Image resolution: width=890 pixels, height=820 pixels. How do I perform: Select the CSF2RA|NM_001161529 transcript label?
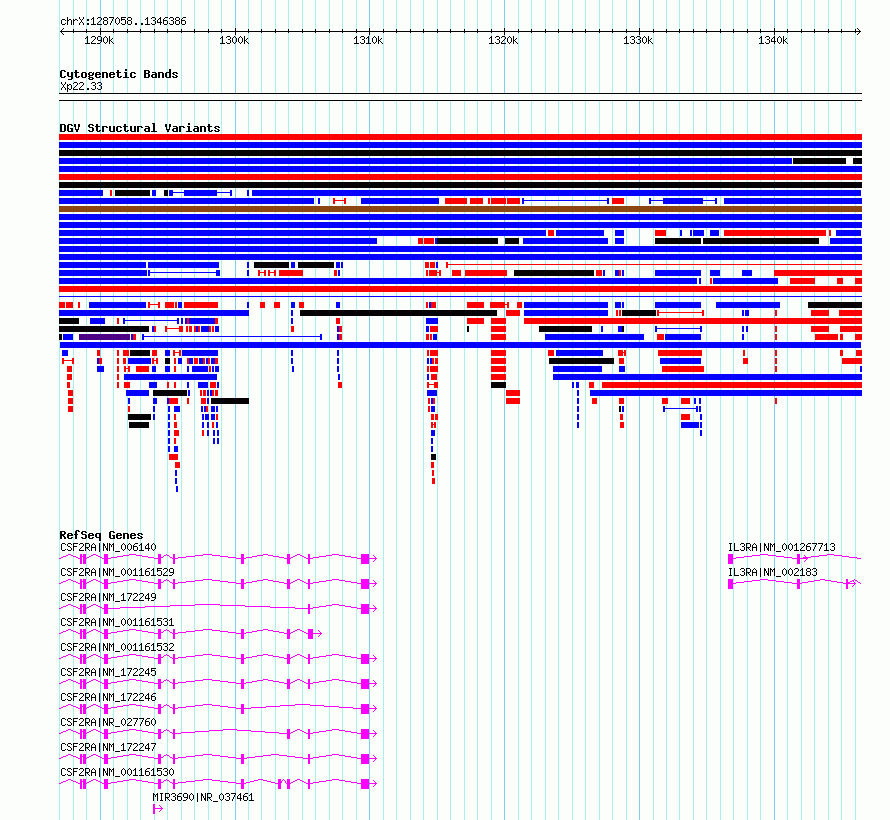[117, 572]
